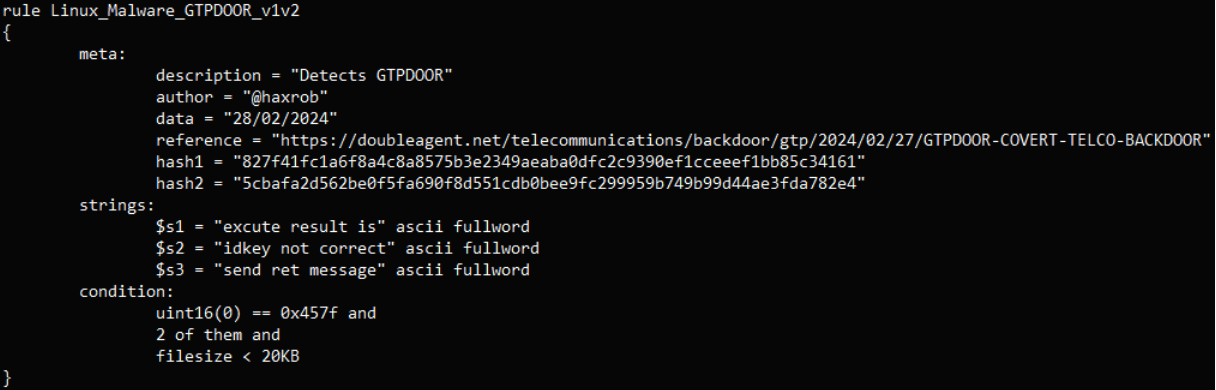Click the hash2 value starting with 5cbafa
The height and width of the screenshot is (390, 1216).
548,183
